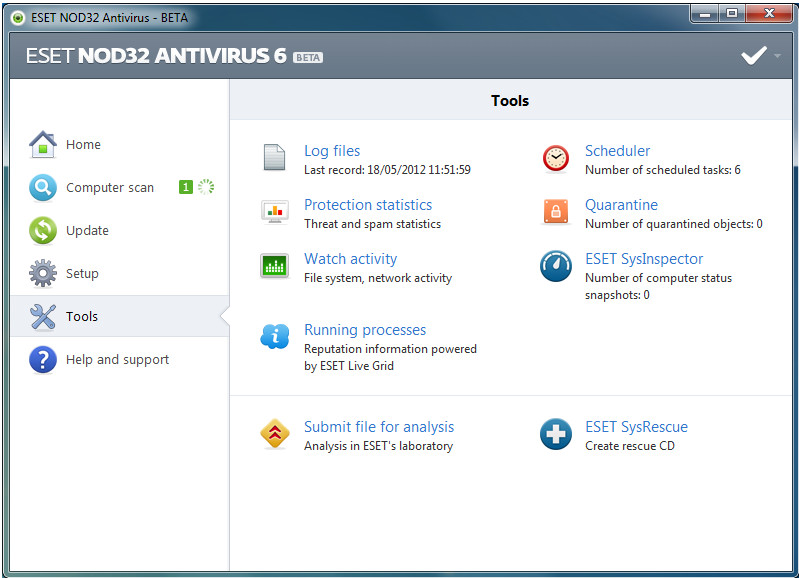799x578 pixels.
Task: Open the Watch activity link
Action: [x=350, y=259]
